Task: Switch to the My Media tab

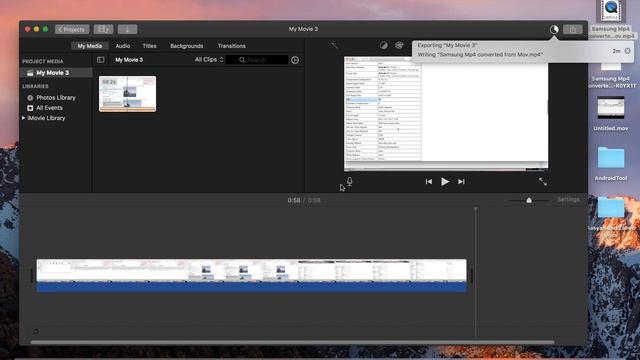Action: point(90,46)
